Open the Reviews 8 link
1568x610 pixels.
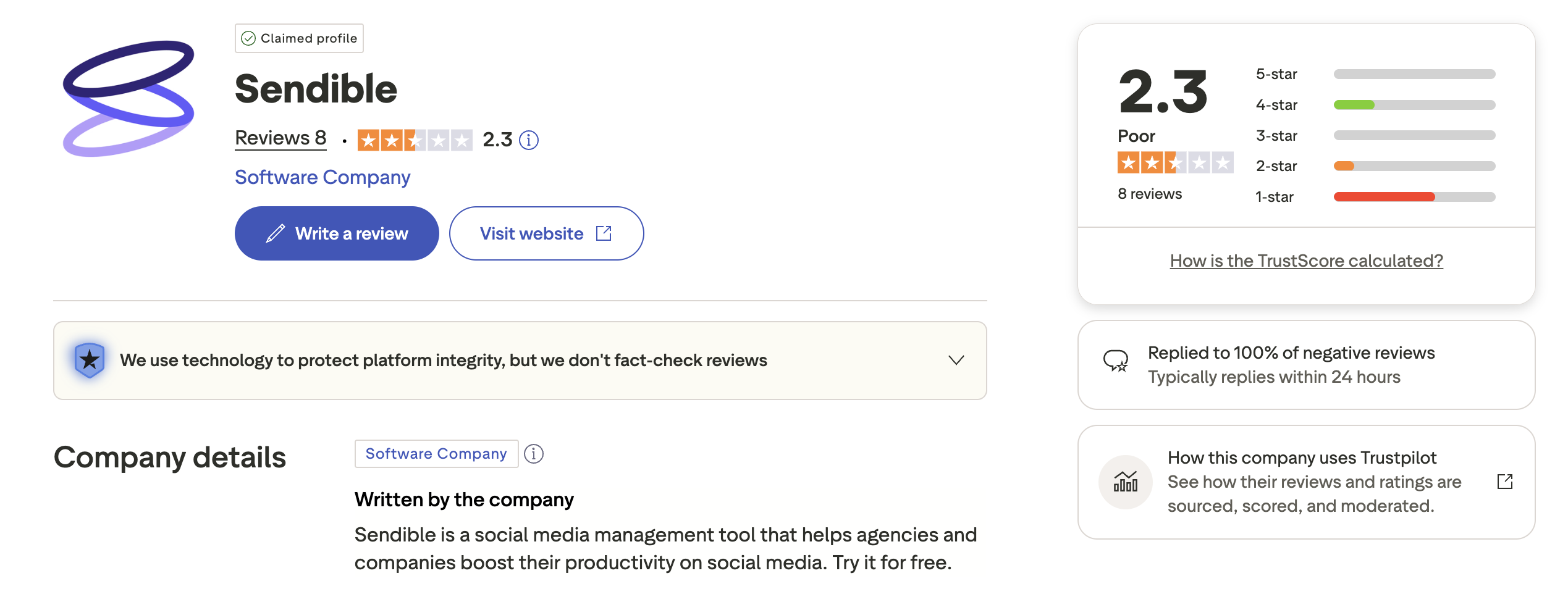(x=280, y=138)
